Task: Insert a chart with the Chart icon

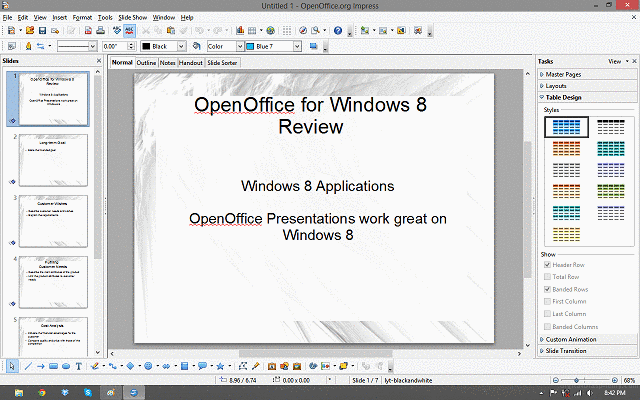Action: point(240,31)
